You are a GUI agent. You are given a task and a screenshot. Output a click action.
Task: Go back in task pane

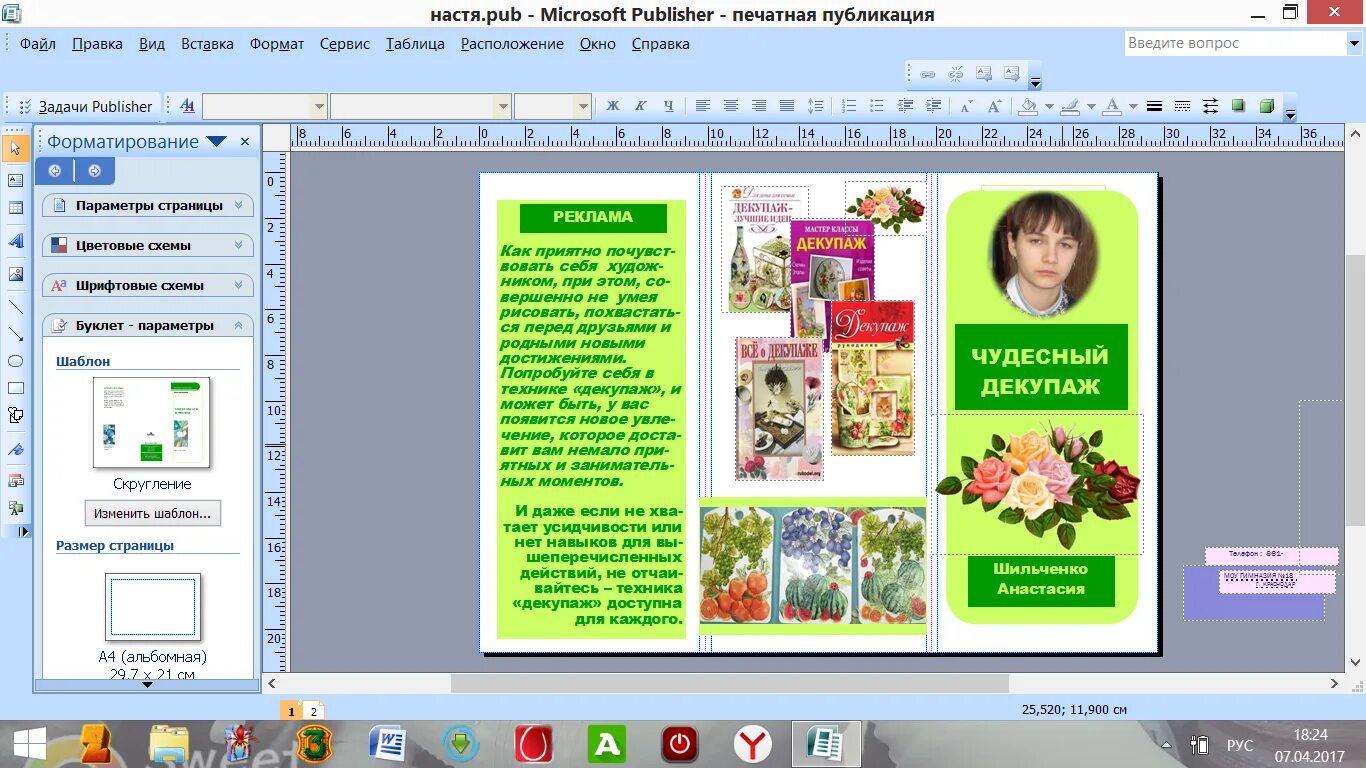click(55, 171)
